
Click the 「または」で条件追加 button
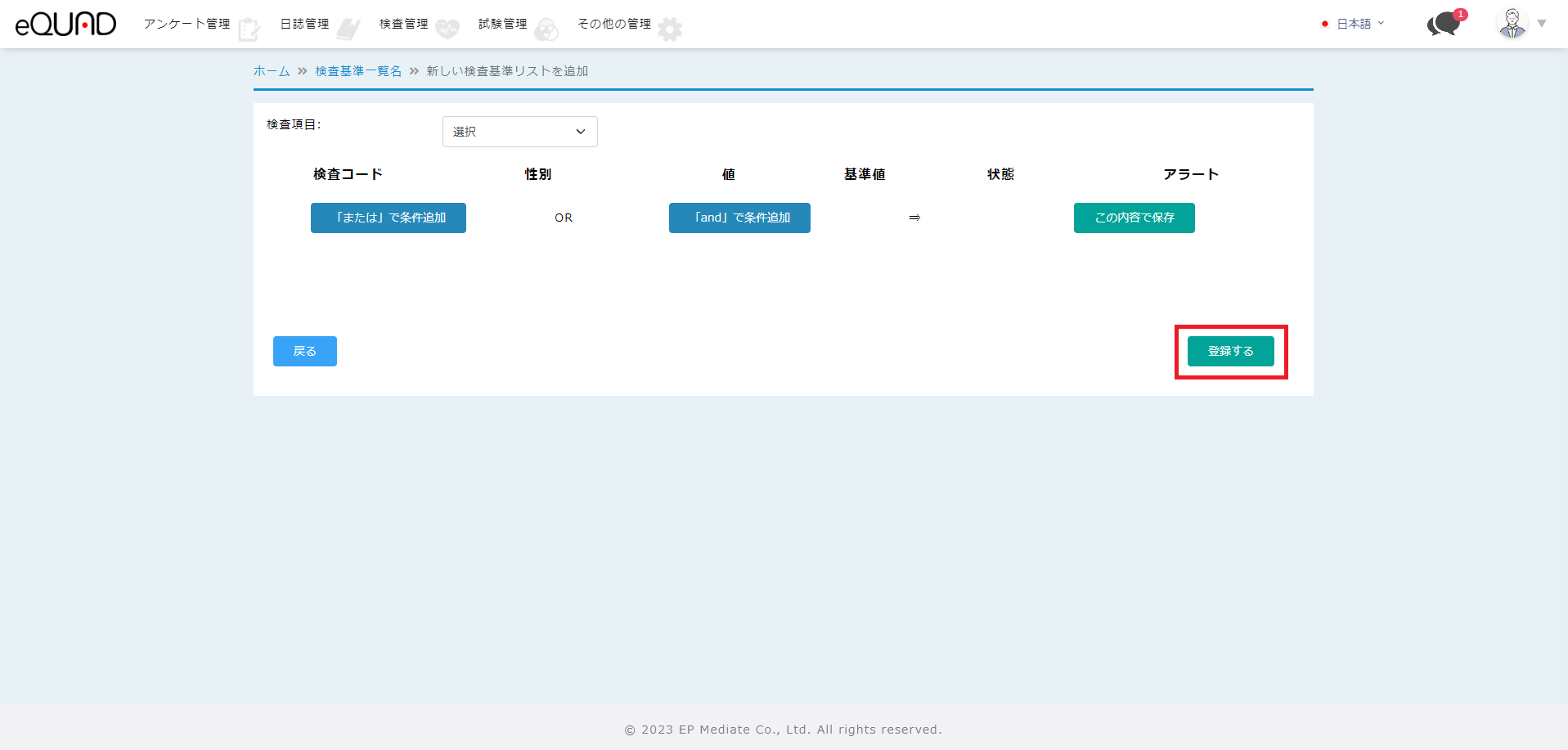(x=389, y=218)
